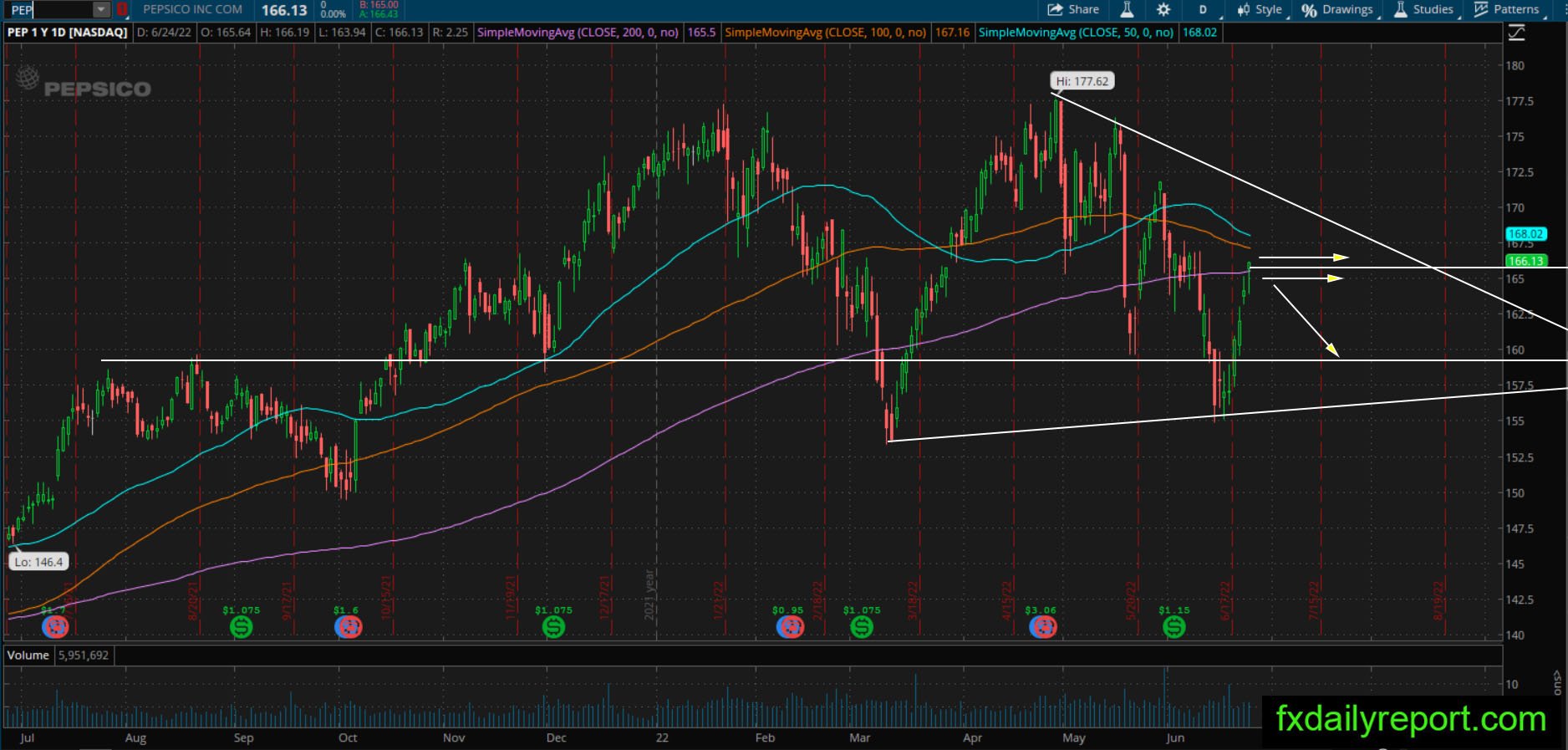Click the $1.075 dividend icon near Dec
Screen dimensions: 1568x750
[x=553, y=626]
